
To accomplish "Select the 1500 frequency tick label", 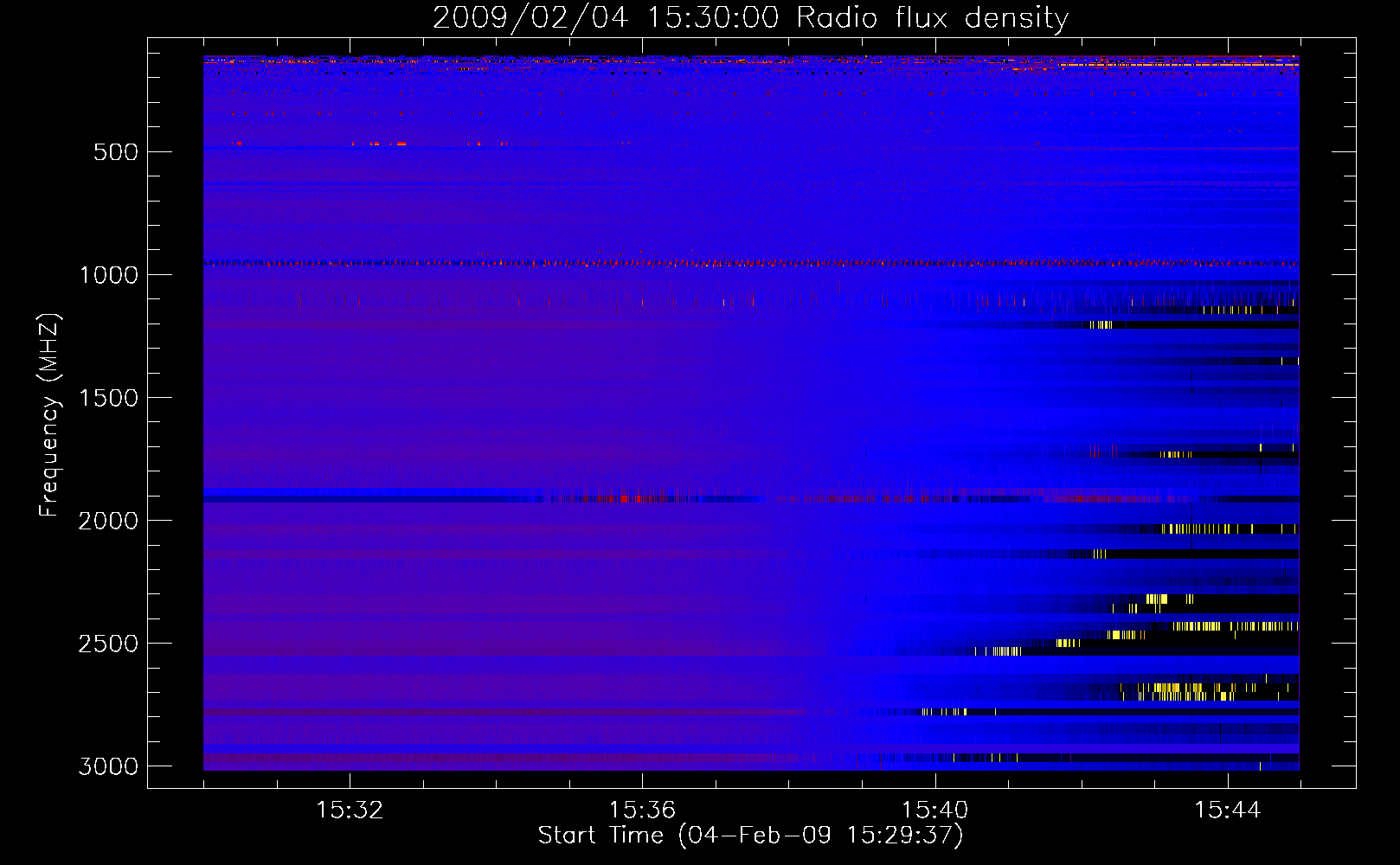I will coord(108,398).
